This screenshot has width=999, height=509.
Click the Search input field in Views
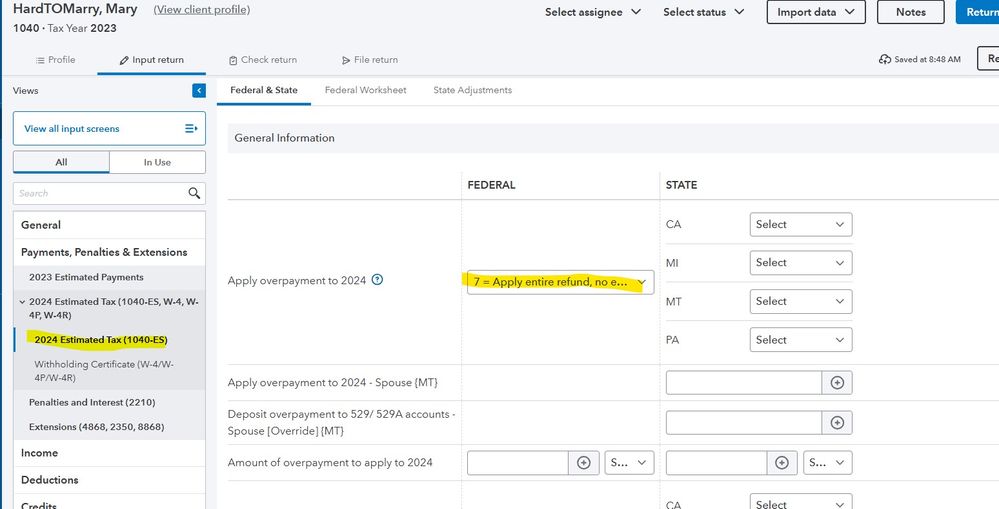pos(100,193)
